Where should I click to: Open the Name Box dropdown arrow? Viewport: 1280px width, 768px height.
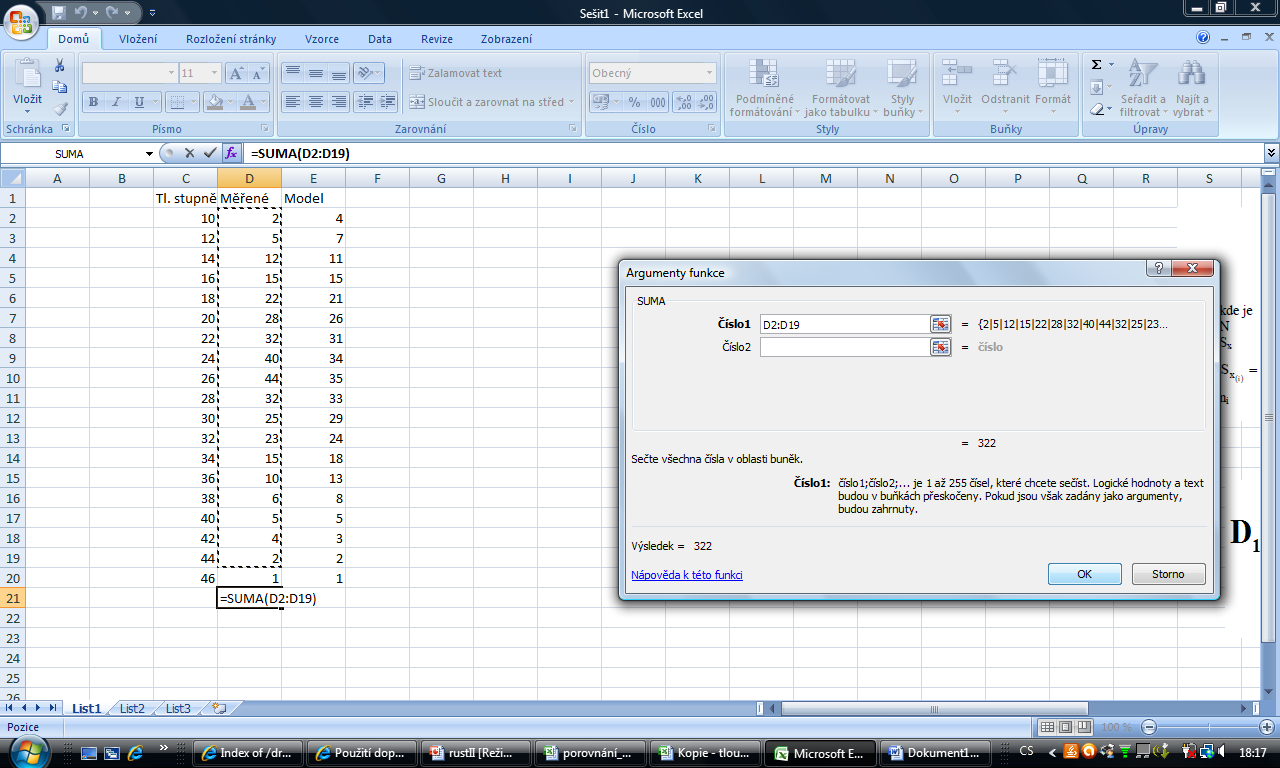[x=150, y=153]
